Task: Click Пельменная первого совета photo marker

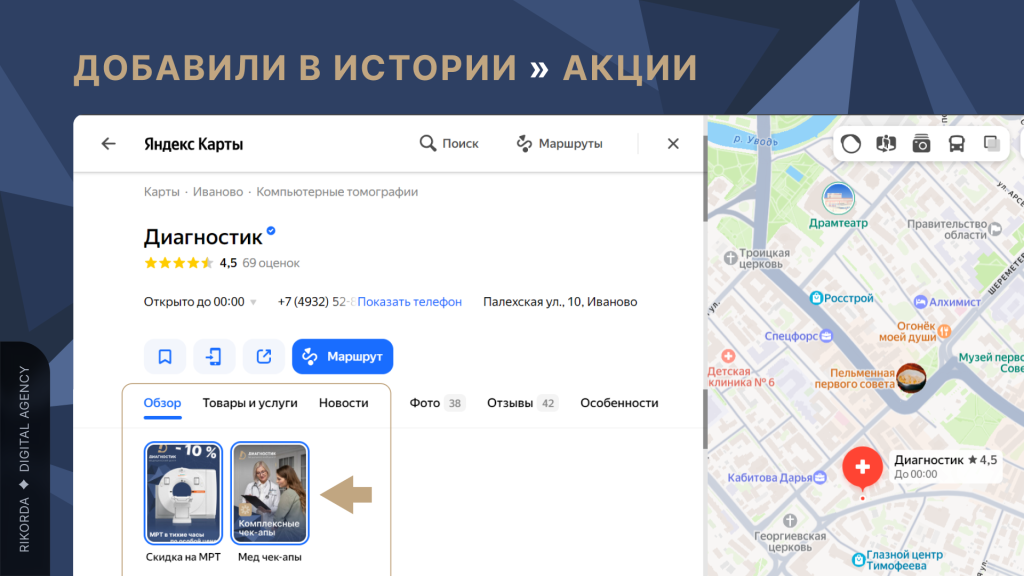Action: (911, 378)
